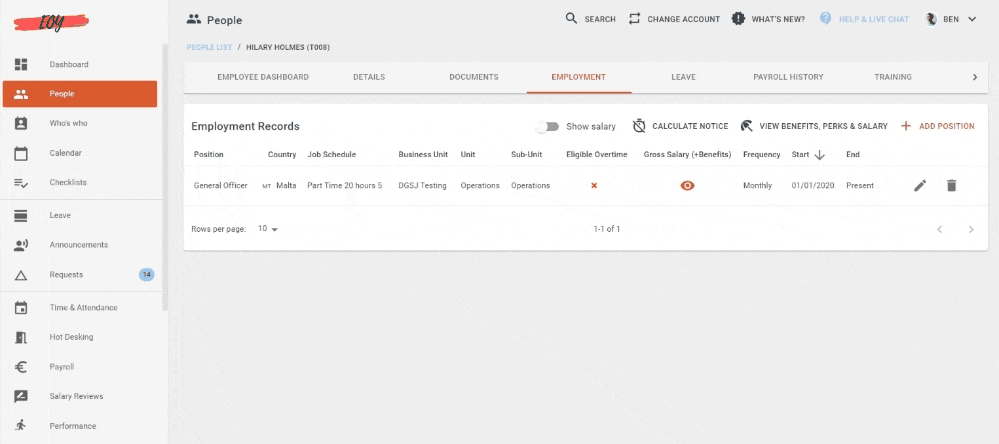
Task: Go back via People List breadcrumb link
Action: [209, 47]
